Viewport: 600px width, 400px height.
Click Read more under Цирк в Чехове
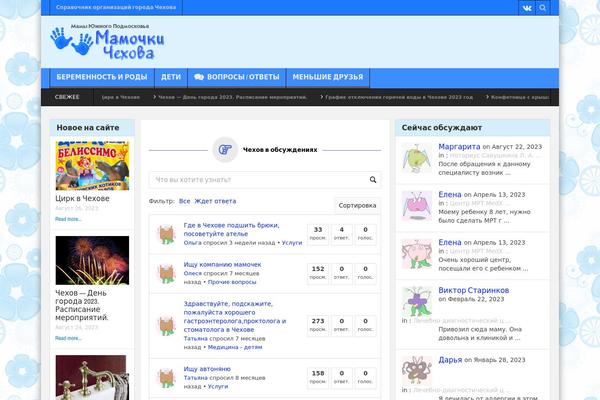point(68,219)
